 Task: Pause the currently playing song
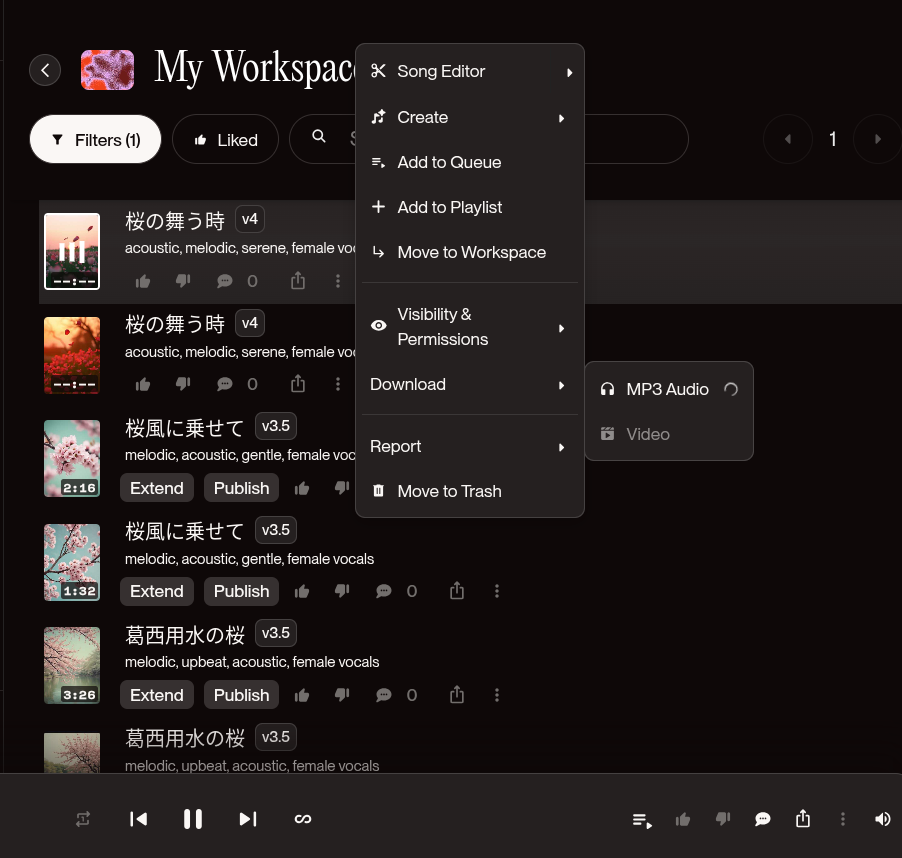click(x=193, y=819)
